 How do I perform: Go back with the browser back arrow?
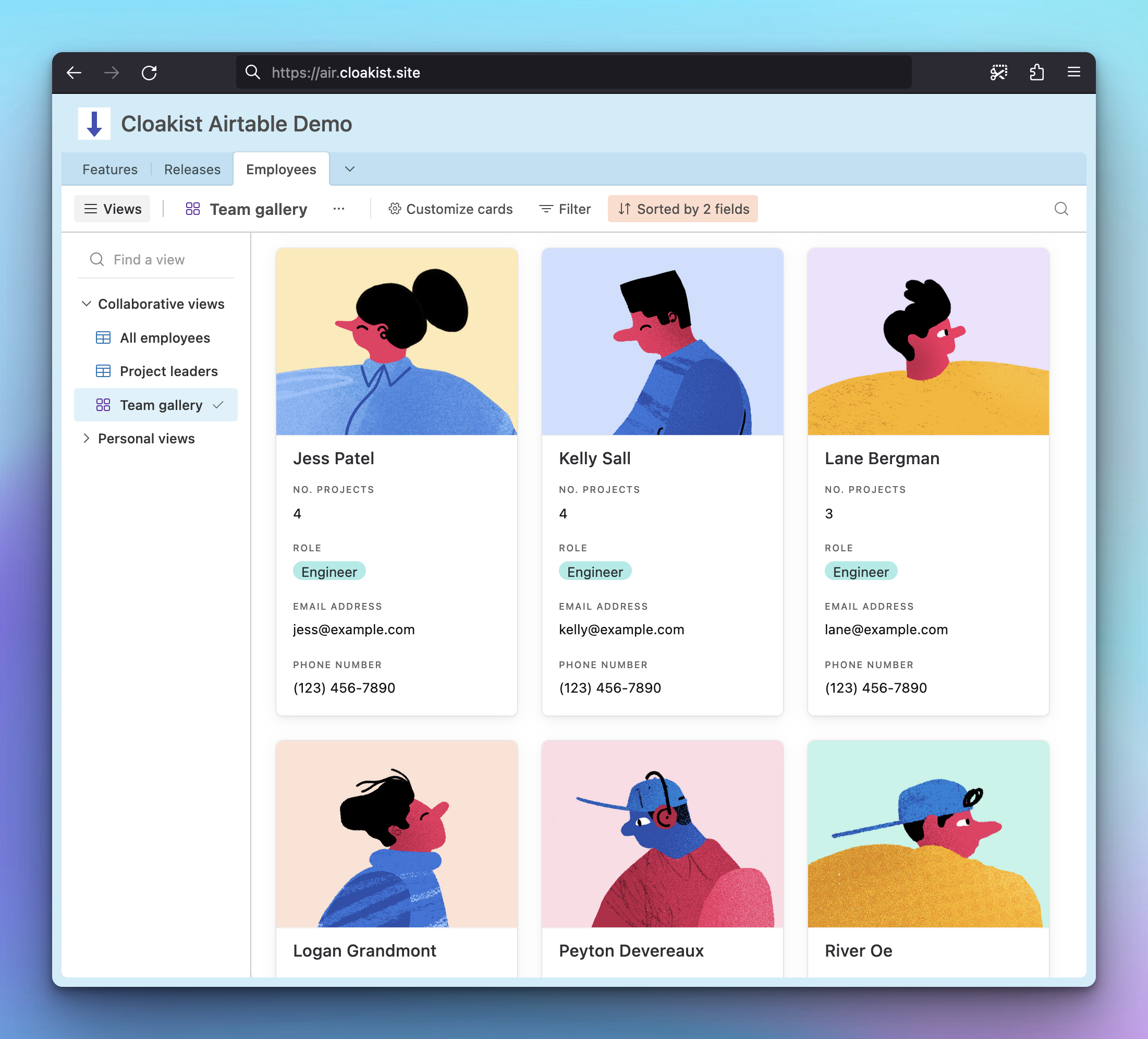click(74, 73)
